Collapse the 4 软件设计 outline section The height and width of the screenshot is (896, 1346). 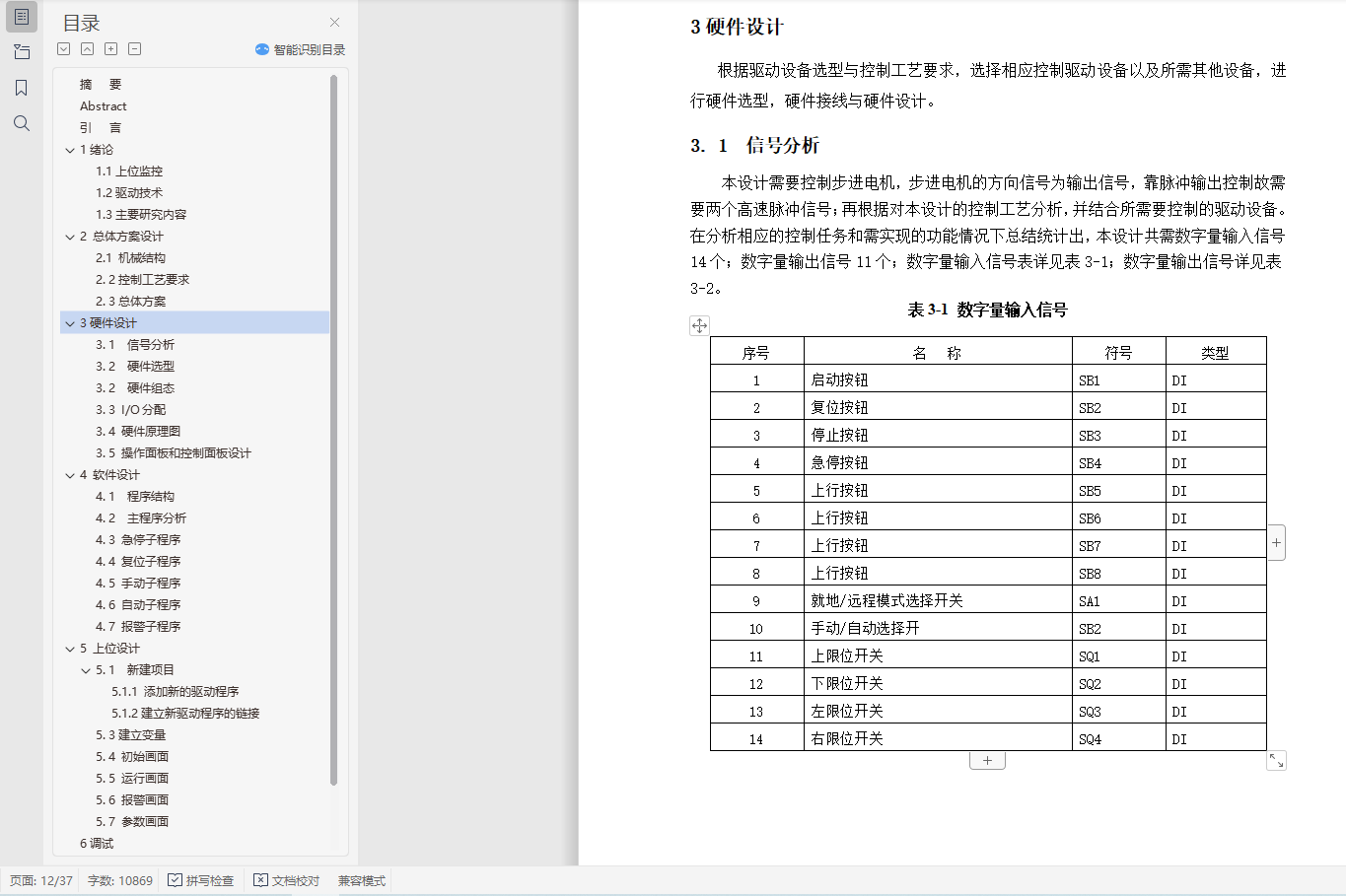pos(70,475)
